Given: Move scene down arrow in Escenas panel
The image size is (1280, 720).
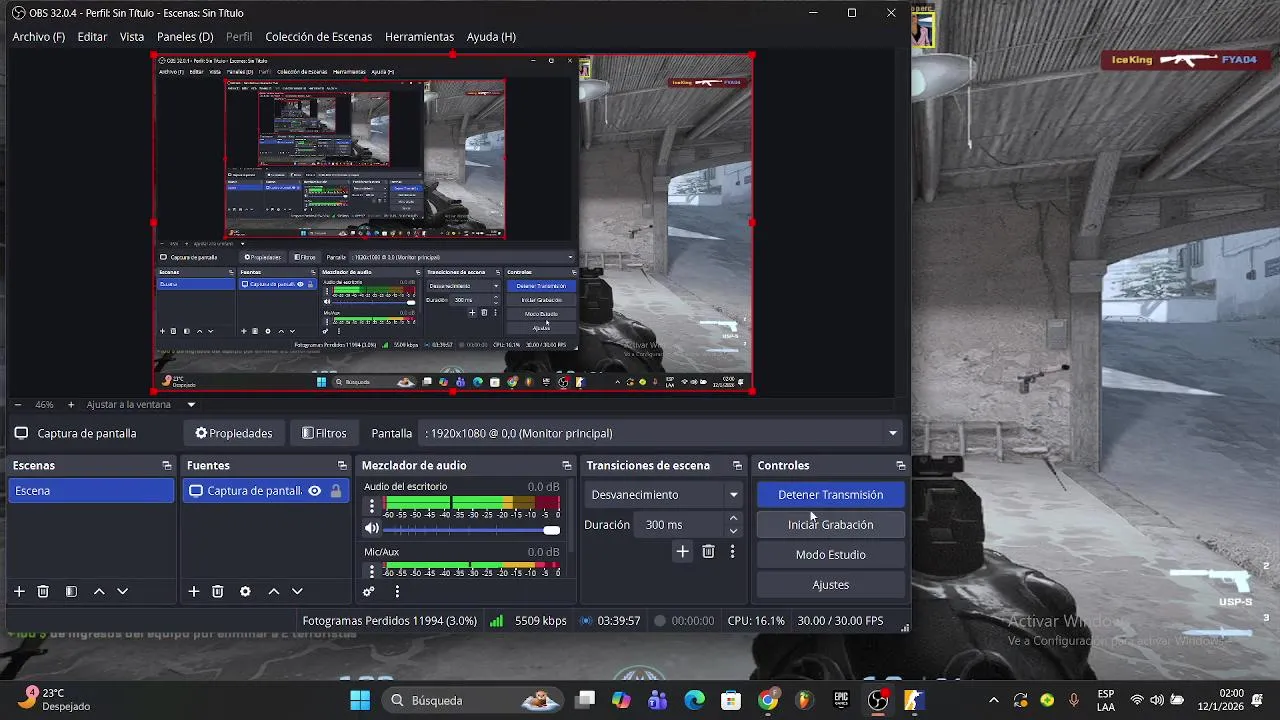Looking at the screenshot, I should pyautogui.click(x=123, y=592).
